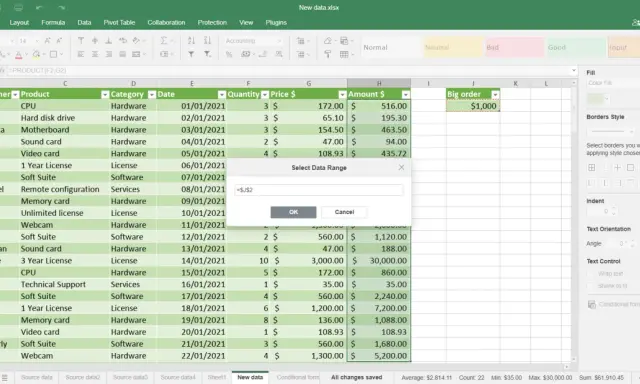
Task: Open named ranges icon
Action: click(x=164, y=54)
